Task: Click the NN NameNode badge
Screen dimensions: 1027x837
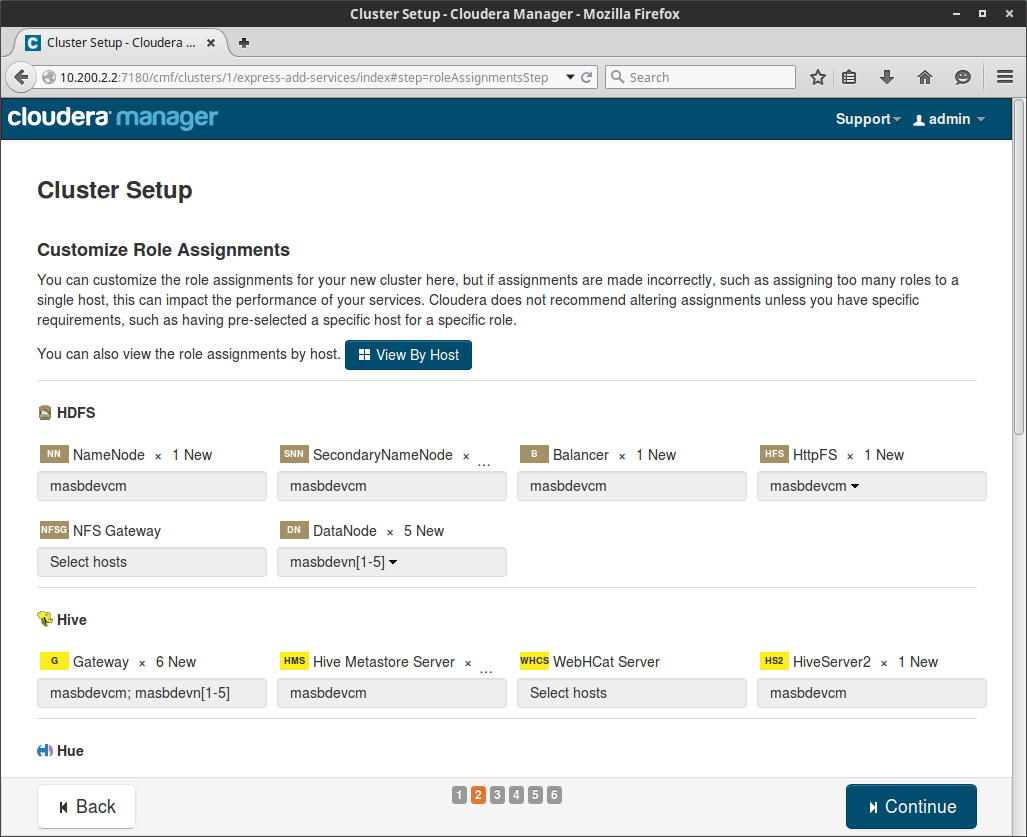Action: pos(54,454)
